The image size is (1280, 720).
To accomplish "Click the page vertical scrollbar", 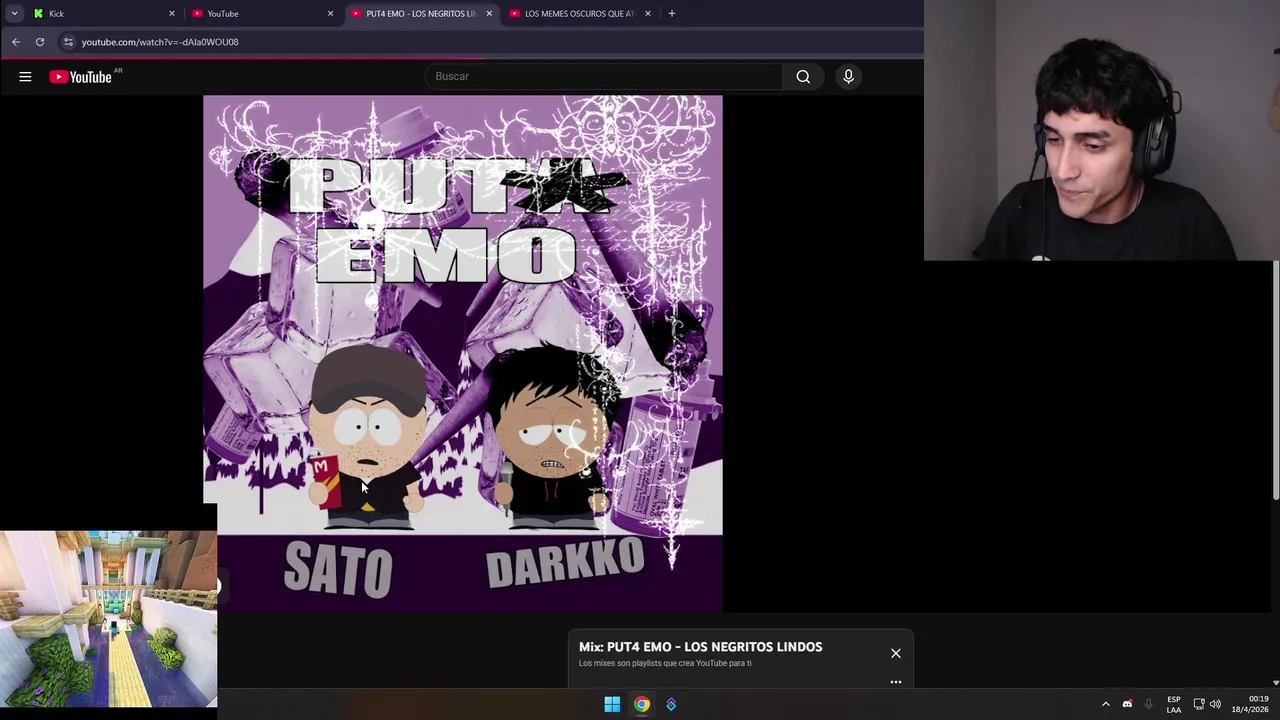I will tap(1275, 380).
